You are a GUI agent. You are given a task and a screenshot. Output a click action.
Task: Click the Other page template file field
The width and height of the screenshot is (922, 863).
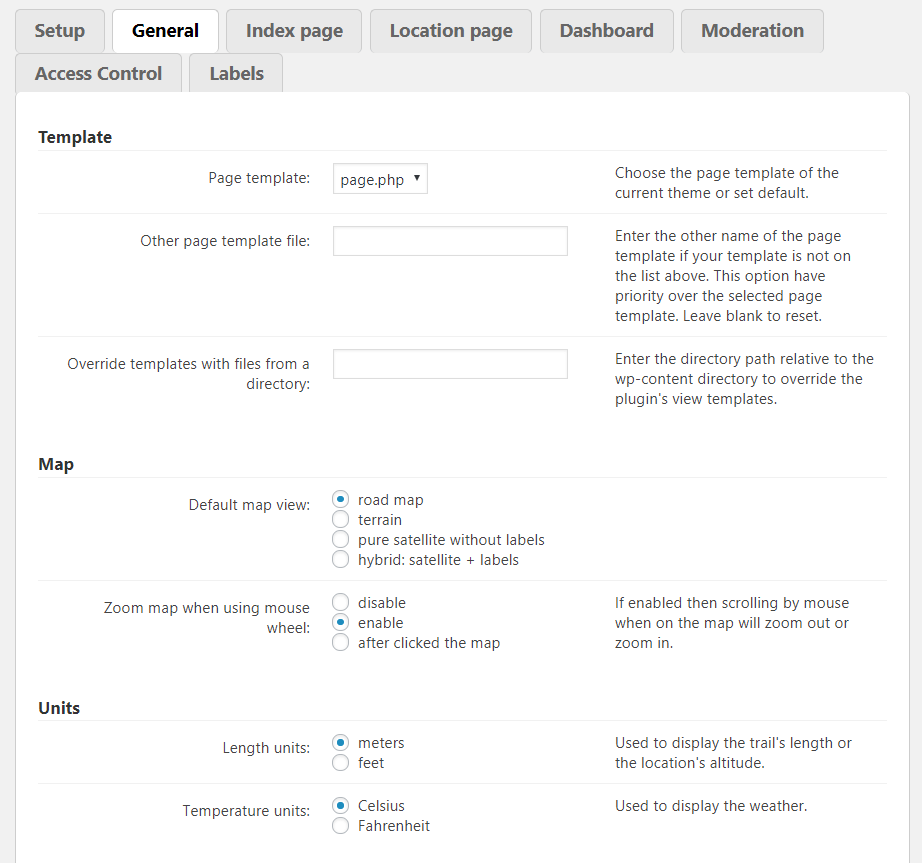pyautogui.click(x=450, y=241)
